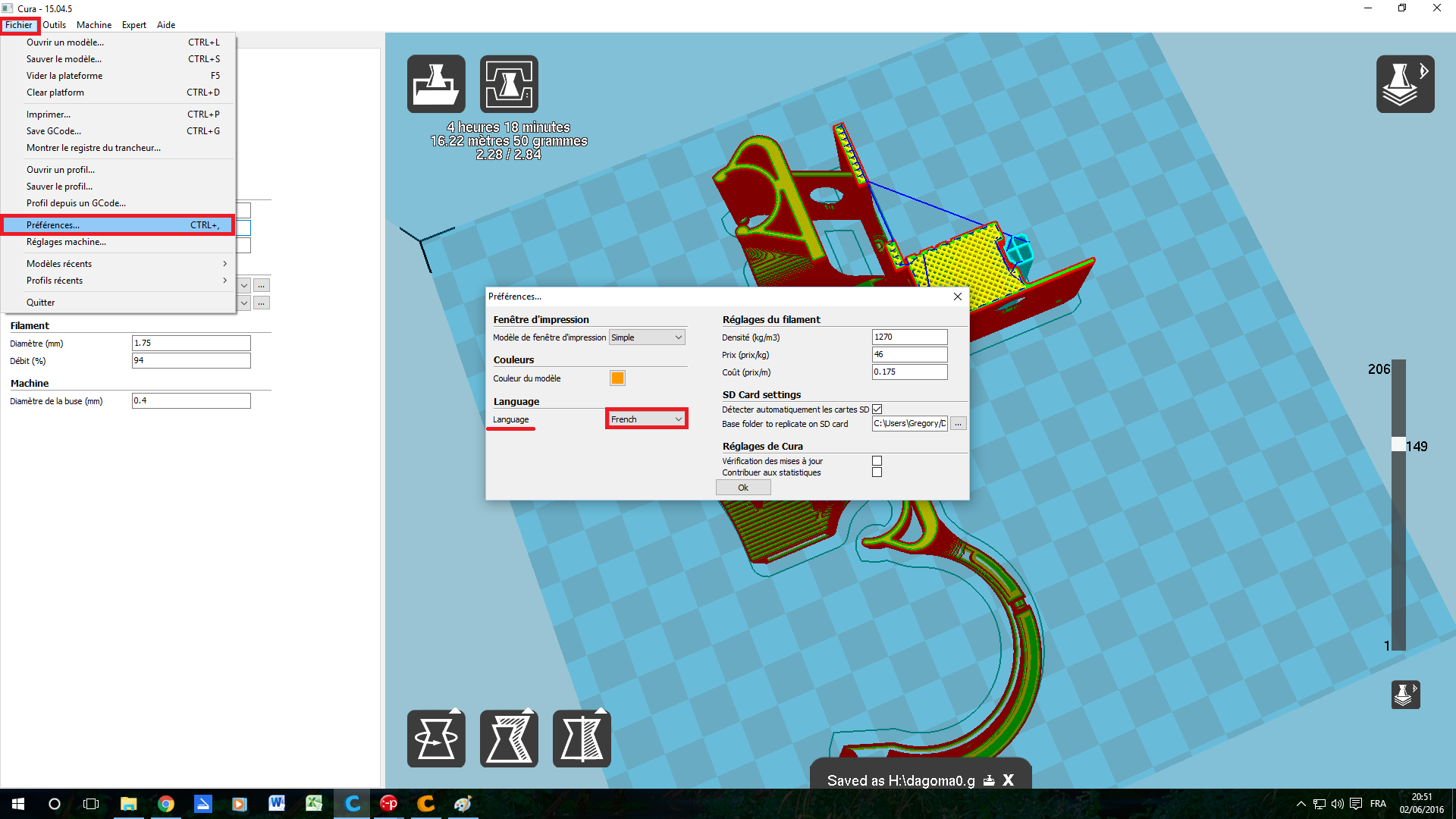Viewport: 1456px width, 819px height.
Task: Click small layer view icon below slider
Action: click(x=1404, y=694)
